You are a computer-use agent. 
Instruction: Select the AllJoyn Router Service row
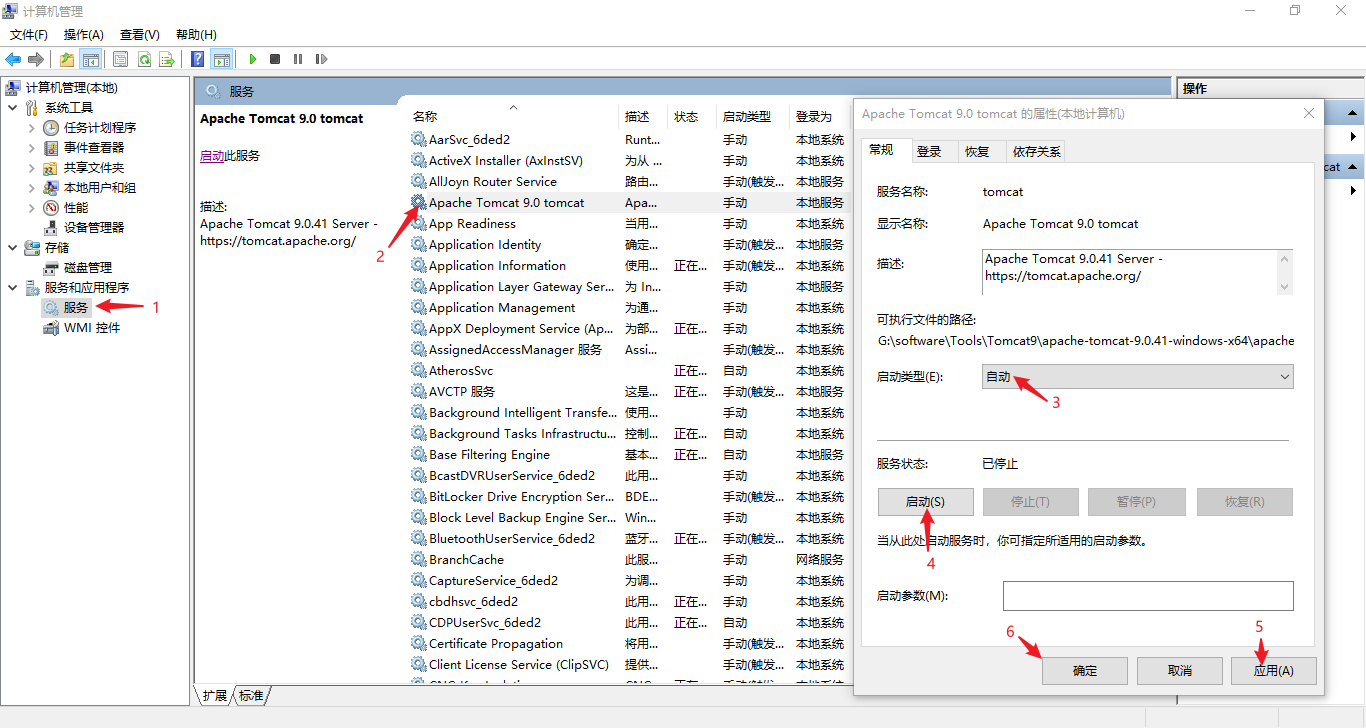(x=631, y=182)
